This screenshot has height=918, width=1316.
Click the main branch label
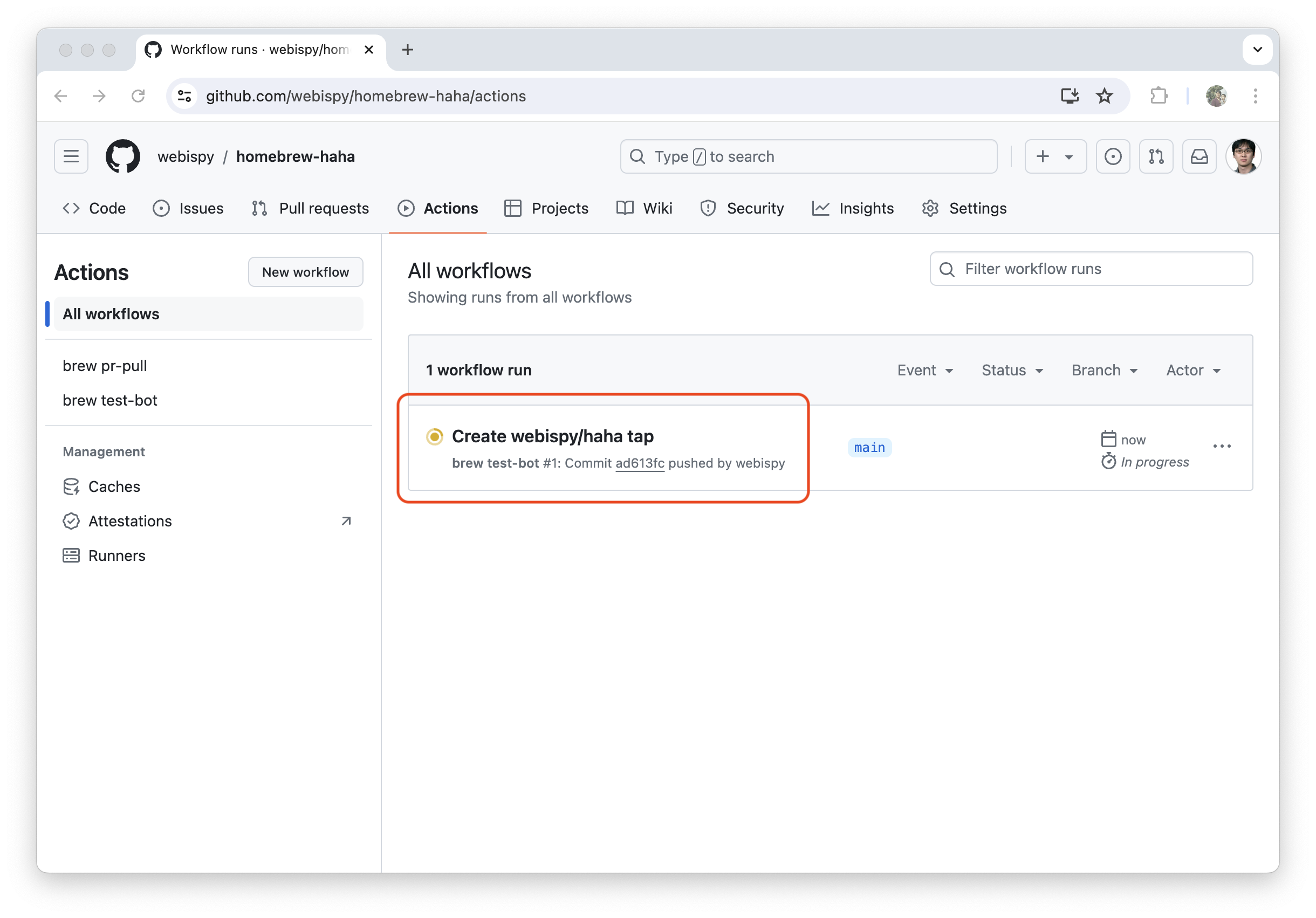tap(869, 448)
